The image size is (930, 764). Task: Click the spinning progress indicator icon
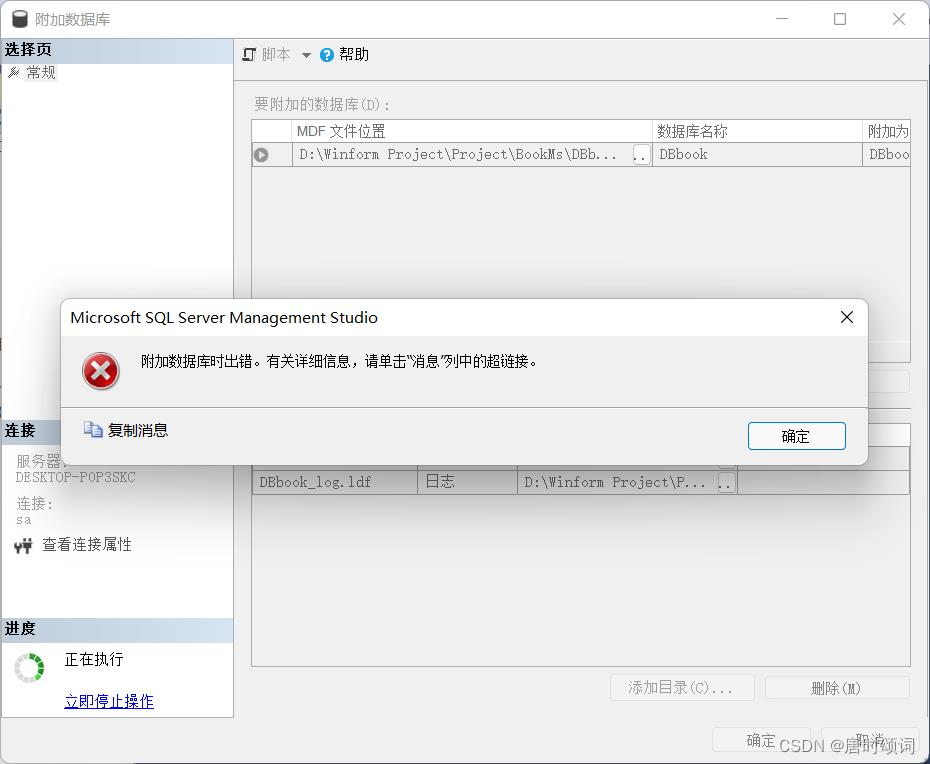[x=29, y=668]
